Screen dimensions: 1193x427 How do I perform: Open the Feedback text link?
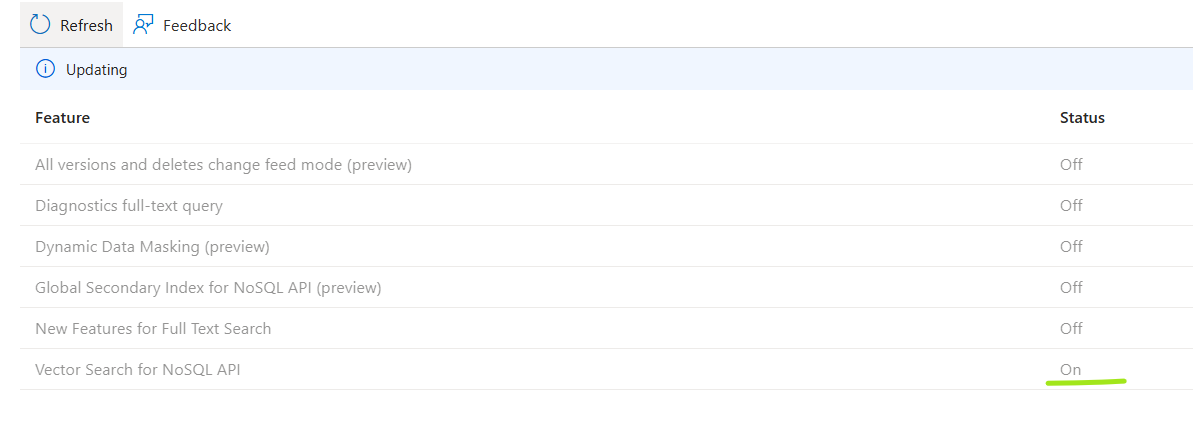pos(197,25)
